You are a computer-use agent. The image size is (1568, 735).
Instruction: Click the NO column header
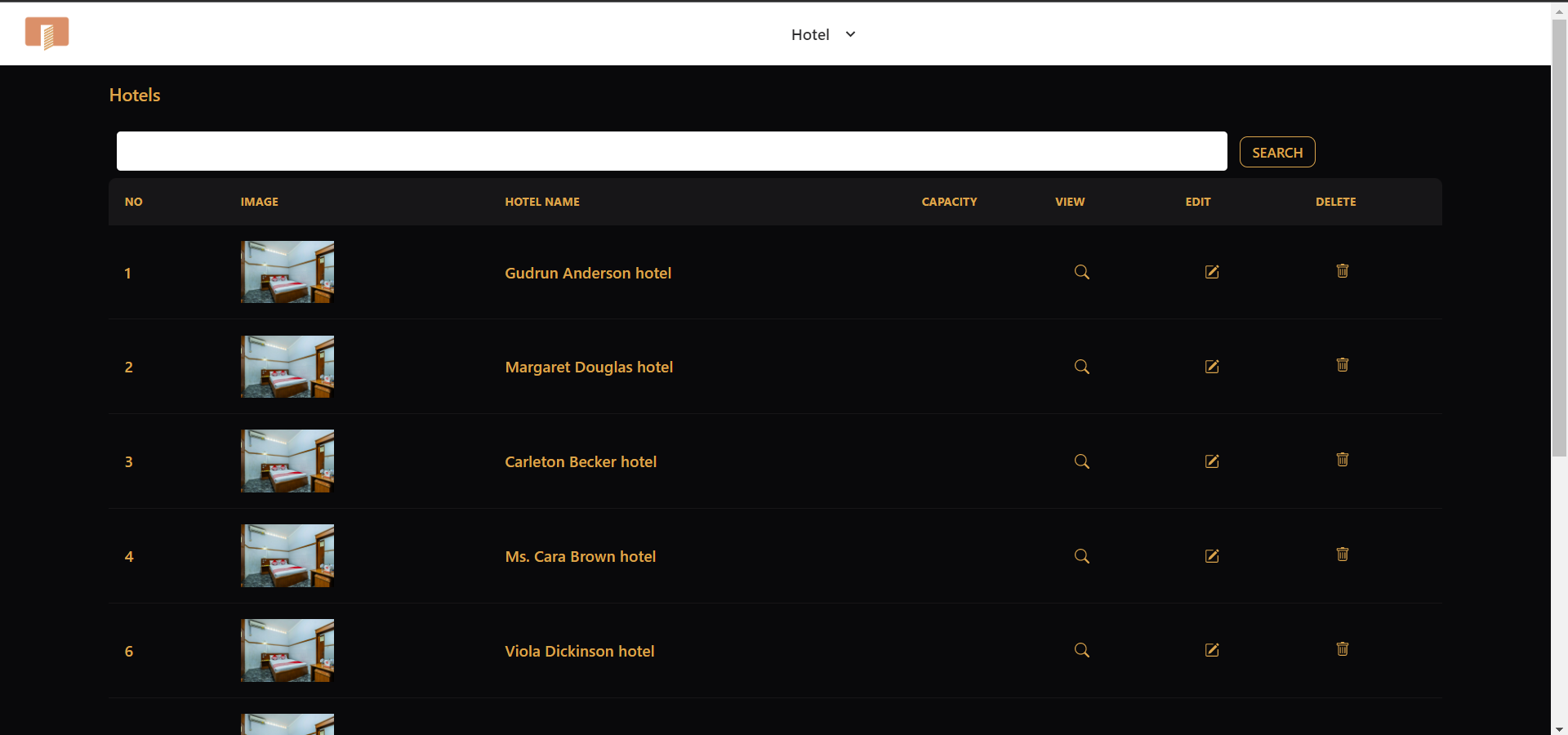[x=134, y=202]
